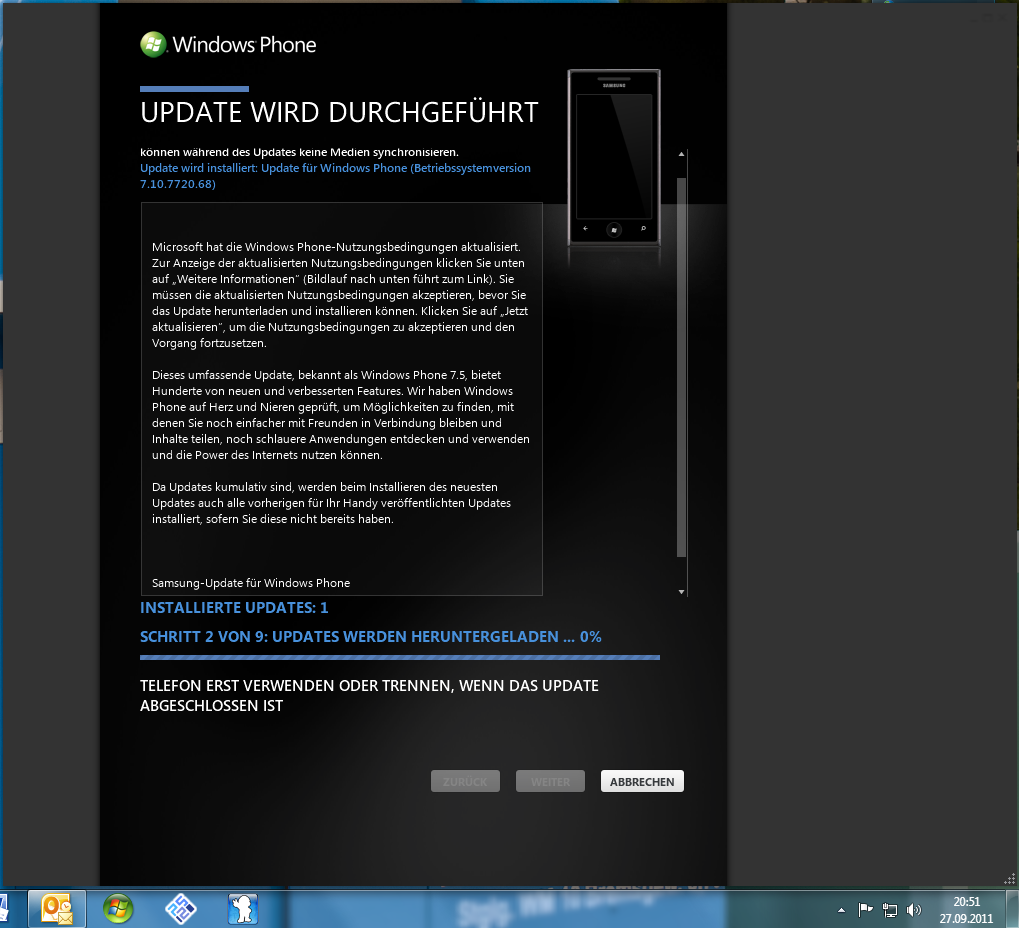Click "INSTALLIERTE UPDATES: 1" text
Screen dimensions: 1019x928
[234, 608]
